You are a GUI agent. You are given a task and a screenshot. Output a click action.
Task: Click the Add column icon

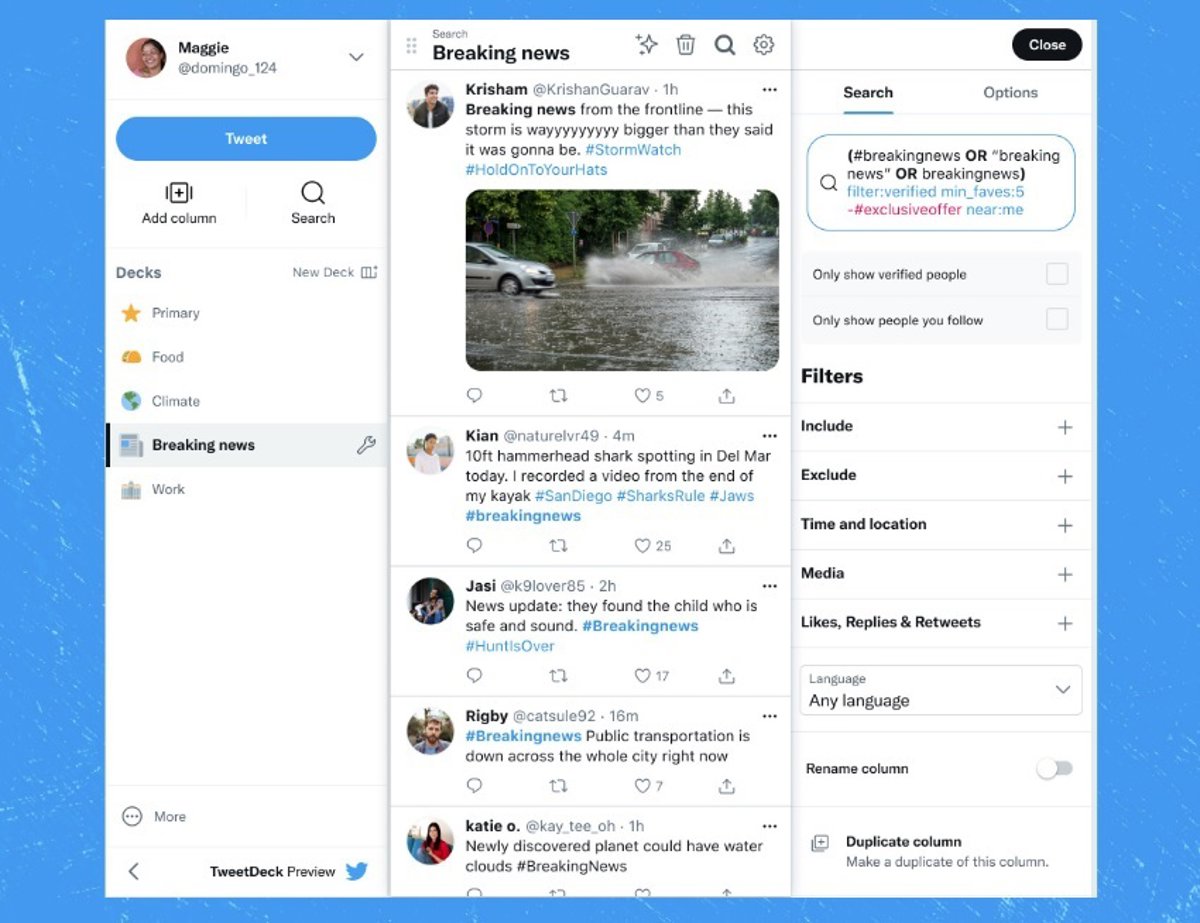pos(179,193)
